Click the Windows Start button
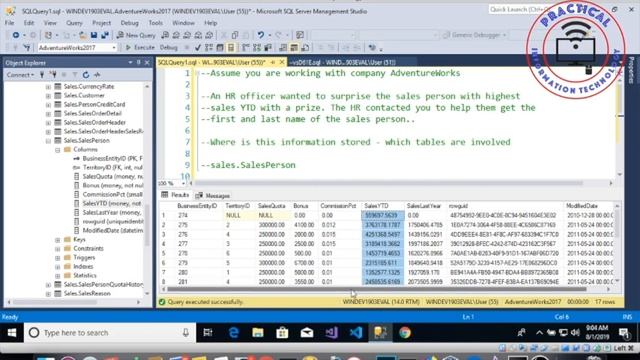This screenshot has height=360, width=640. [12, 333]
